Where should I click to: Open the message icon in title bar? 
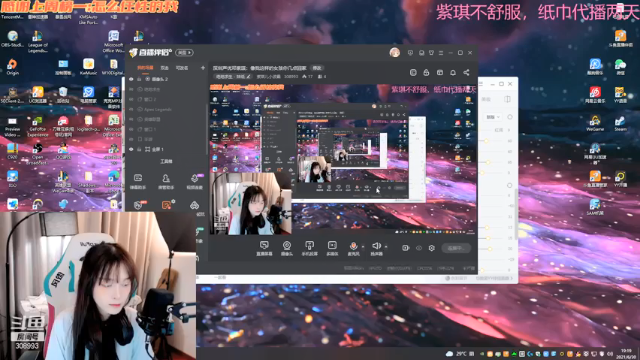point(421,53)
